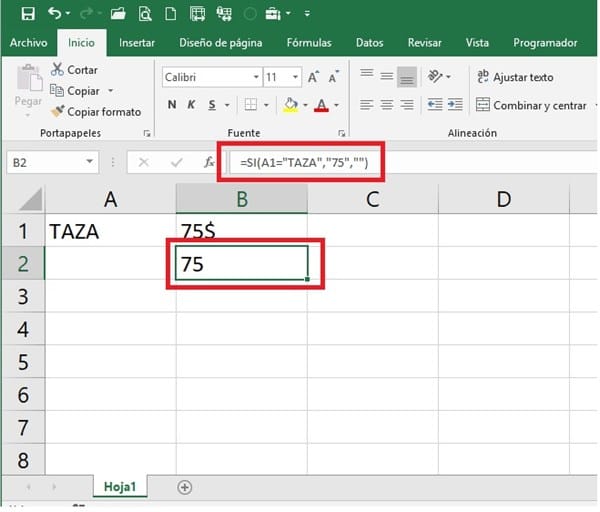
Task: Open the Fórmulas ribbon tab
Action: coord(309,43)
